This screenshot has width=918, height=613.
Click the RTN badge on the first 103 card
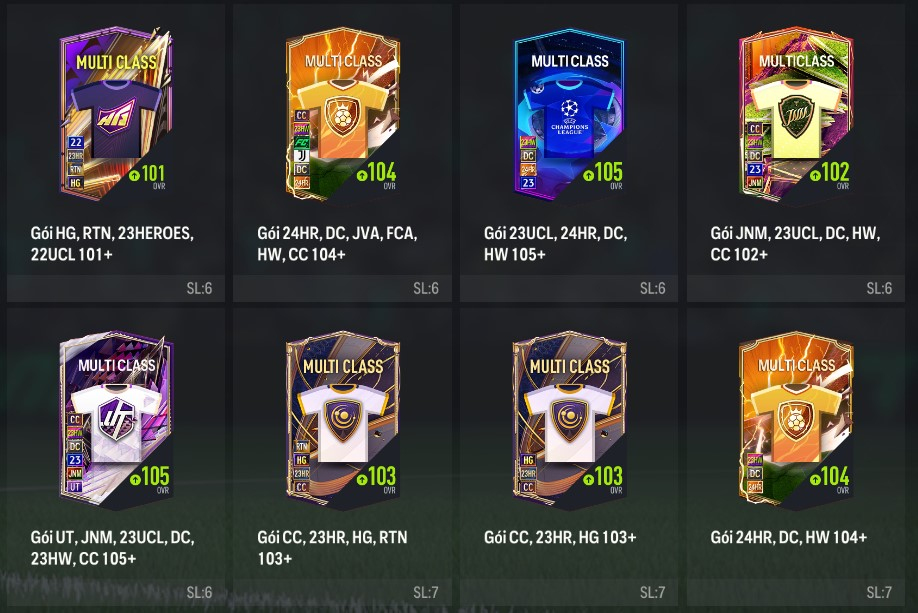(x=302, y=446)
